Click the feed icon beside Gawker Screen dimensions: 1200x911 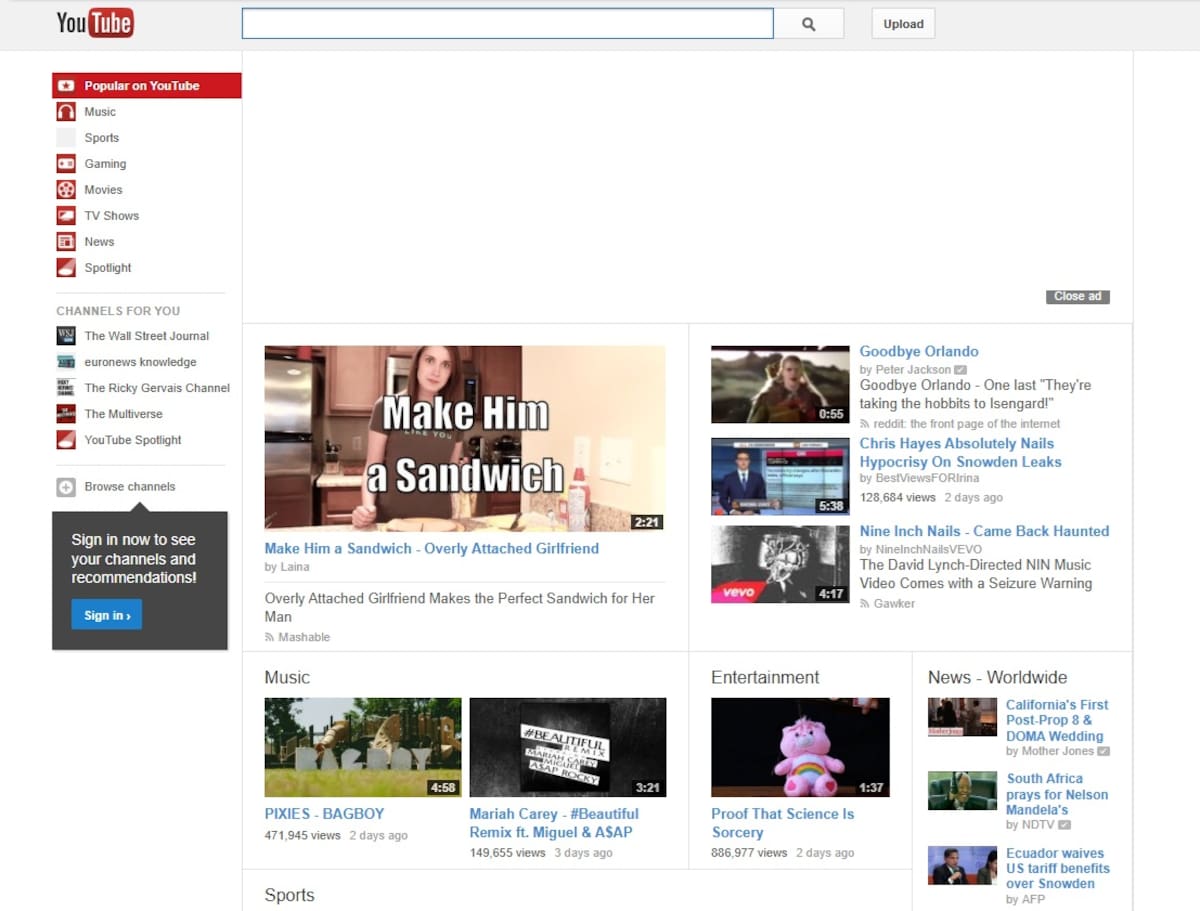[x=865, y=604]
